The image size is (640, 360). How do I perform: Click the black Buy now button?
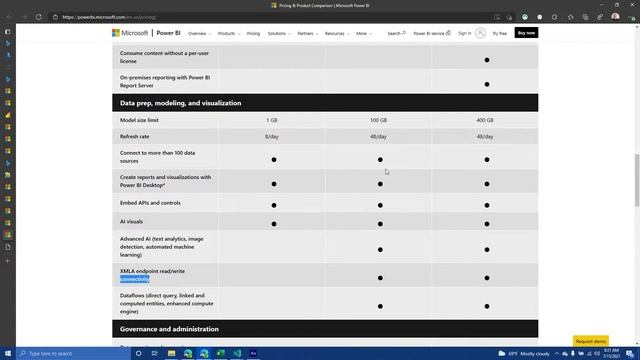click(x=526, y=33)
